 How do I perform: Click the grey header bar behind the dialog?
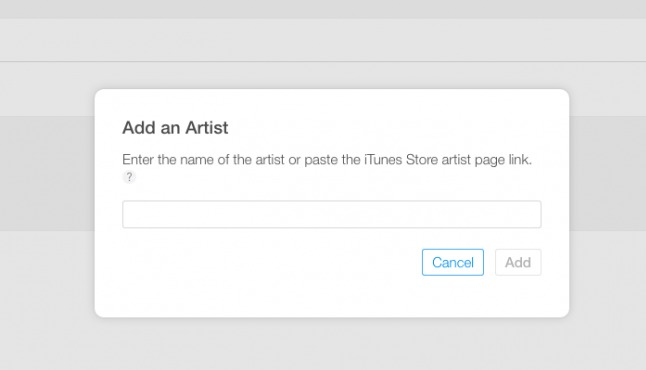click(x=323, y=40)
